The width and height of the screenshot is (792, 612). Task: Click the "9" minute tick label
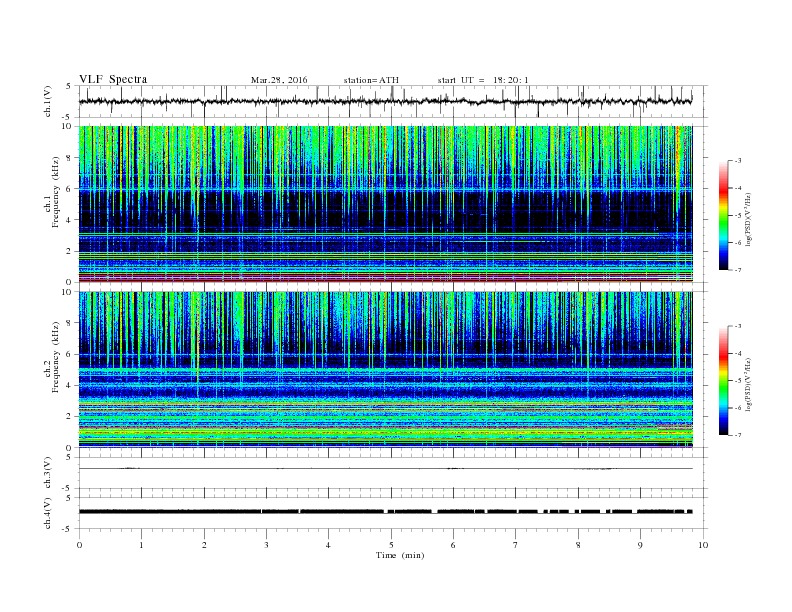point(640,545)
